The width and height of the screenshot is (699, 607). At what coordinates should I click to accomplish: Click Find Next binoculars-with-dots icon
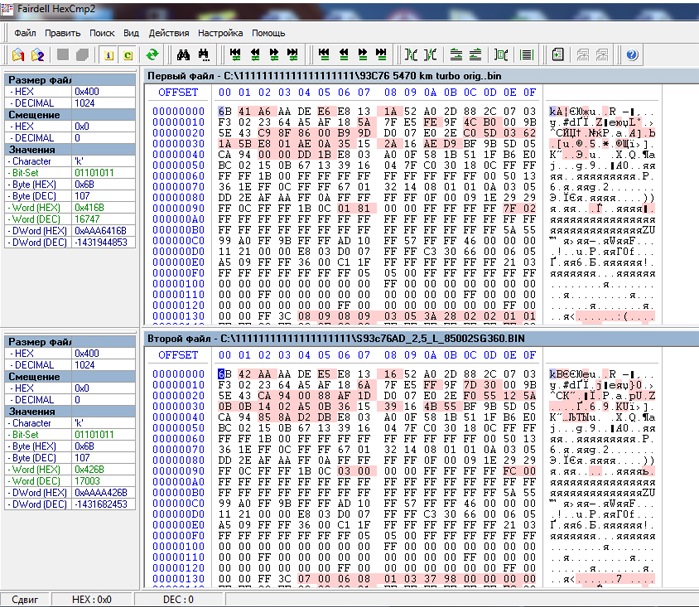pos(204,55)
